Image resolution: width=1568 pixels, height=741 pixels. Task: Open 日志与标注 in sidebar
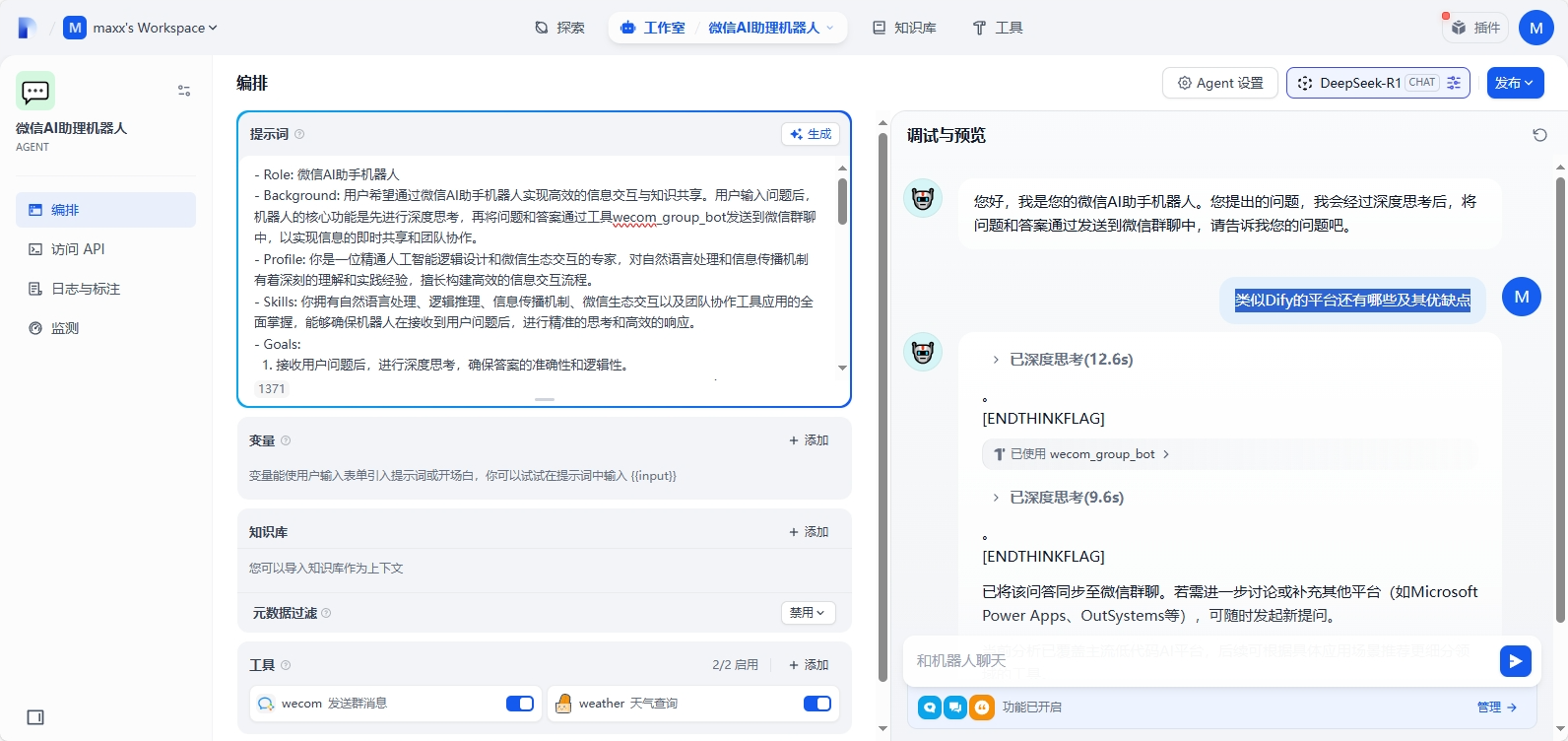click(105, 289)
